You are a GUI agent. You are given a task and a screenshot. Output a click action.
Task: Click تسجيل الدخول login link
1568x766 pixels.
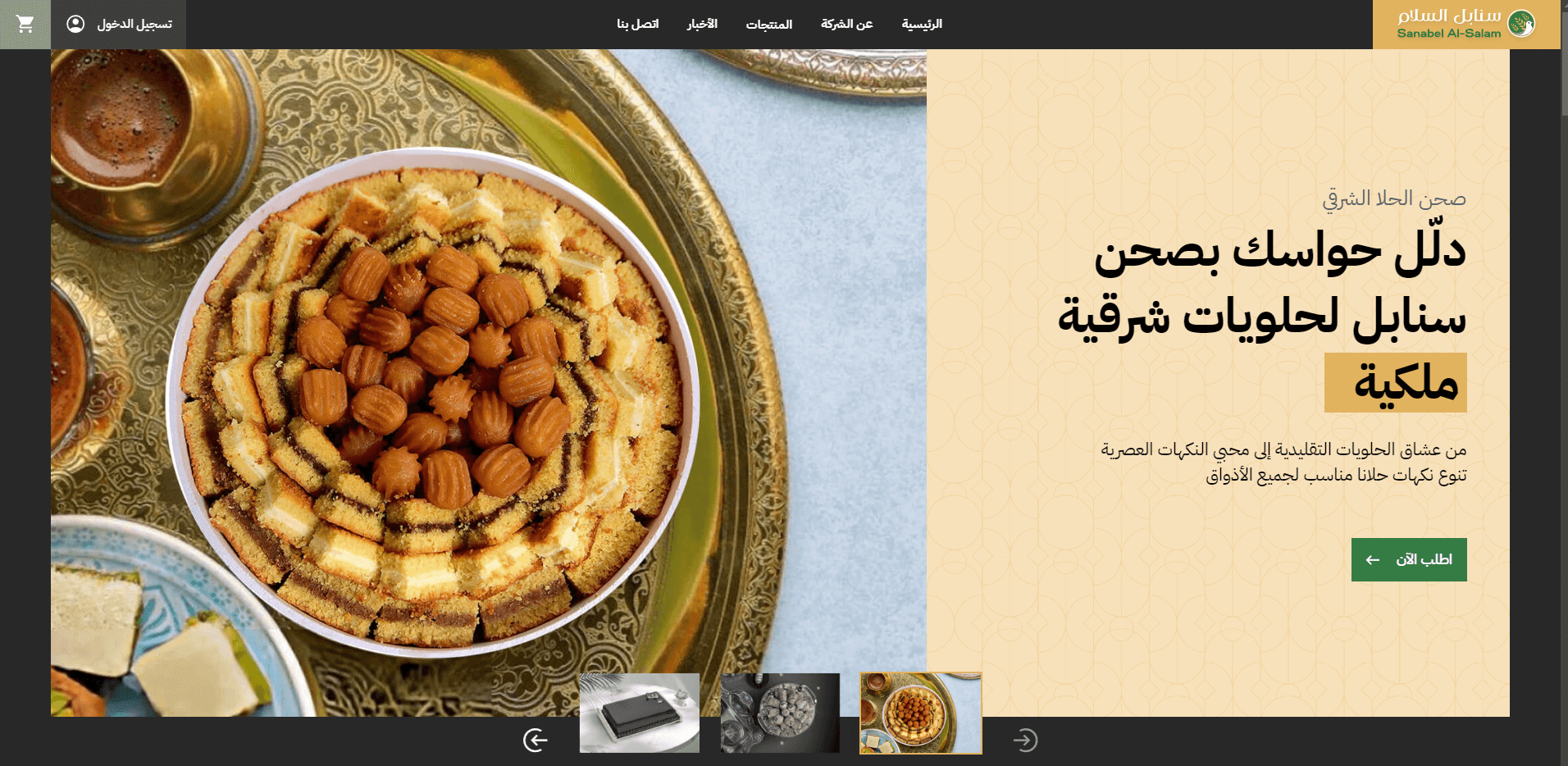click(134, 25)
